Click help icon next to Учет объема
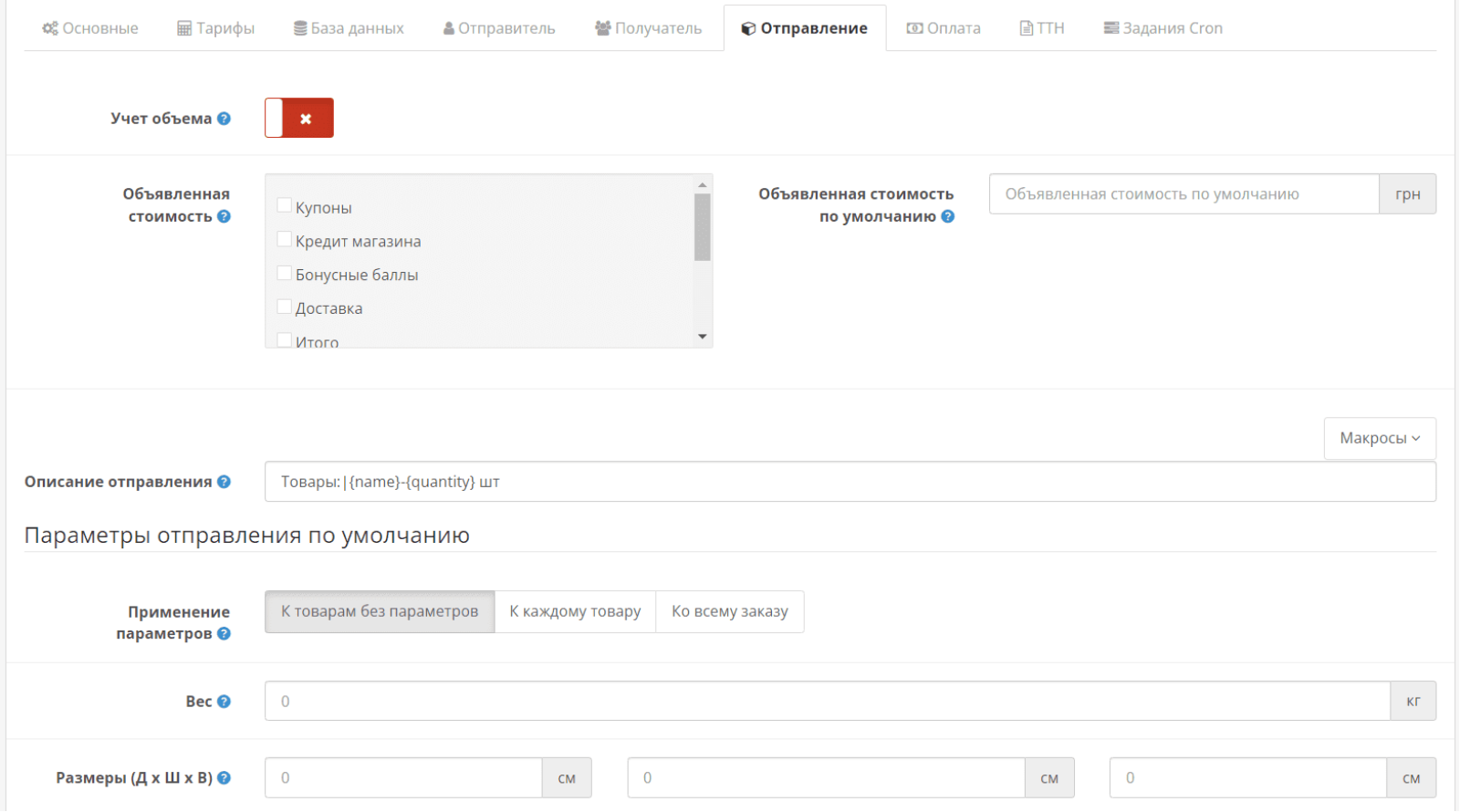Image resolution: width=1460 pixels, height=812 pixels. (x=224, y=119)
